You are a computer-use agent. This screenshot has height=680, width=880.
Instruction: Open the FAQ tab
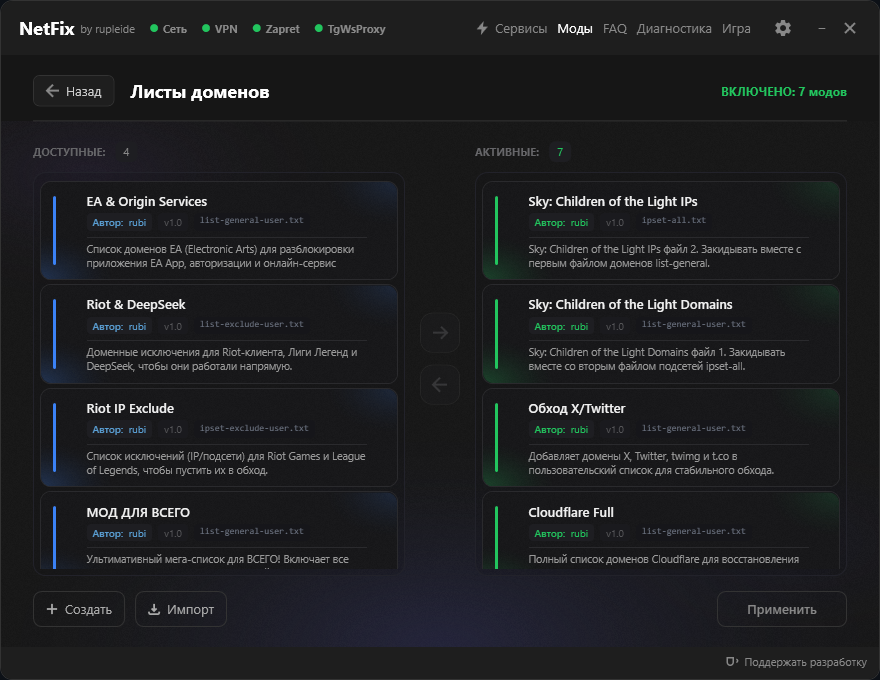(615, 29)
